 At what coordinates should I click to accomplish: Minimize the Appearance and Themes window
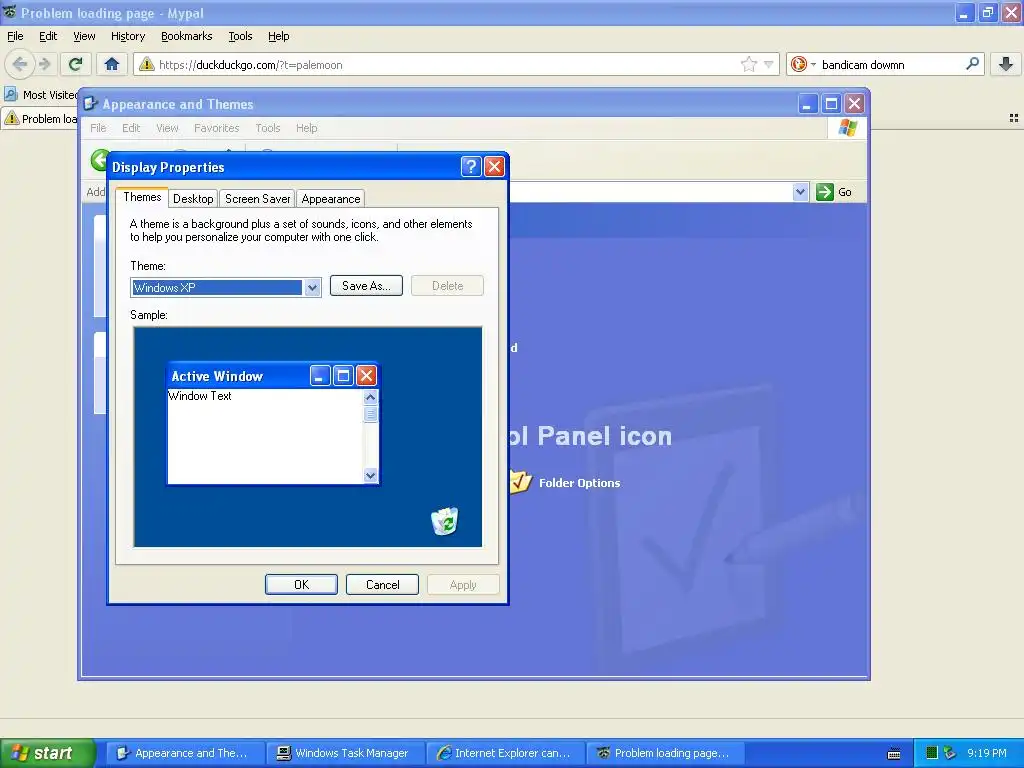pyautogui.click(x=808, y=104)
